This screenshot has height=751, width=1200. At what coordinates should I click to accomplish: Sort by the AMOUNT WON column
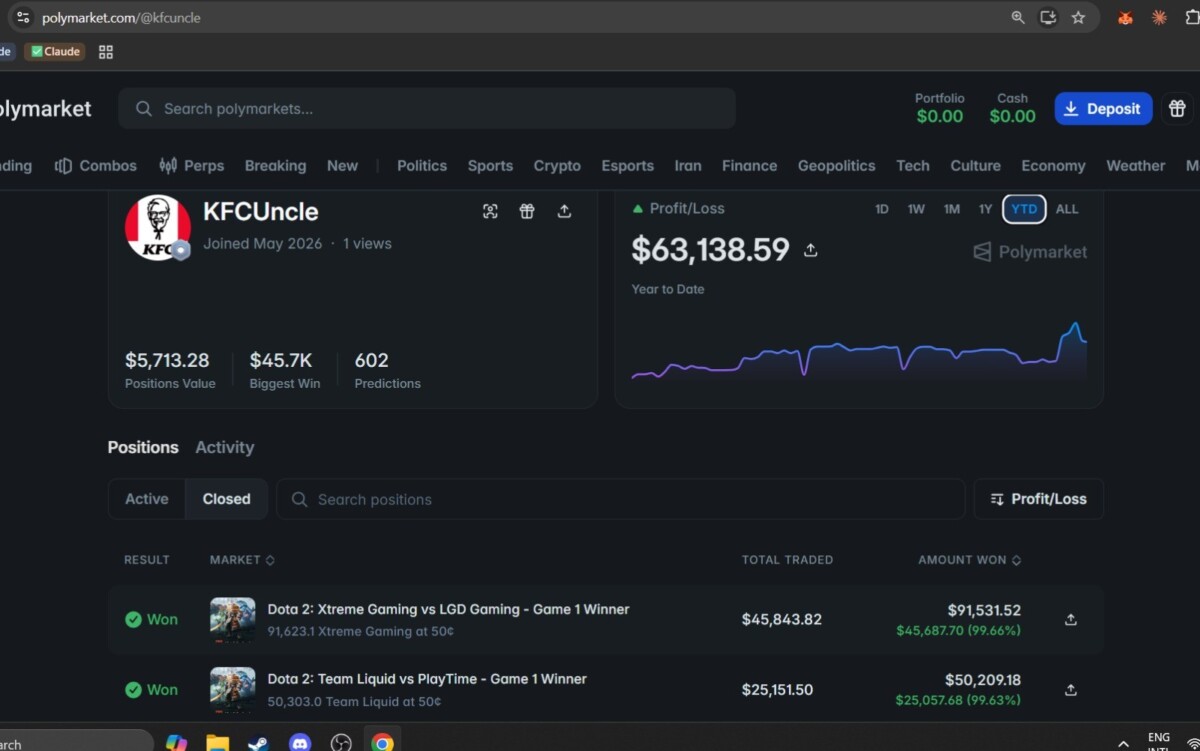[x=970, y=560]
